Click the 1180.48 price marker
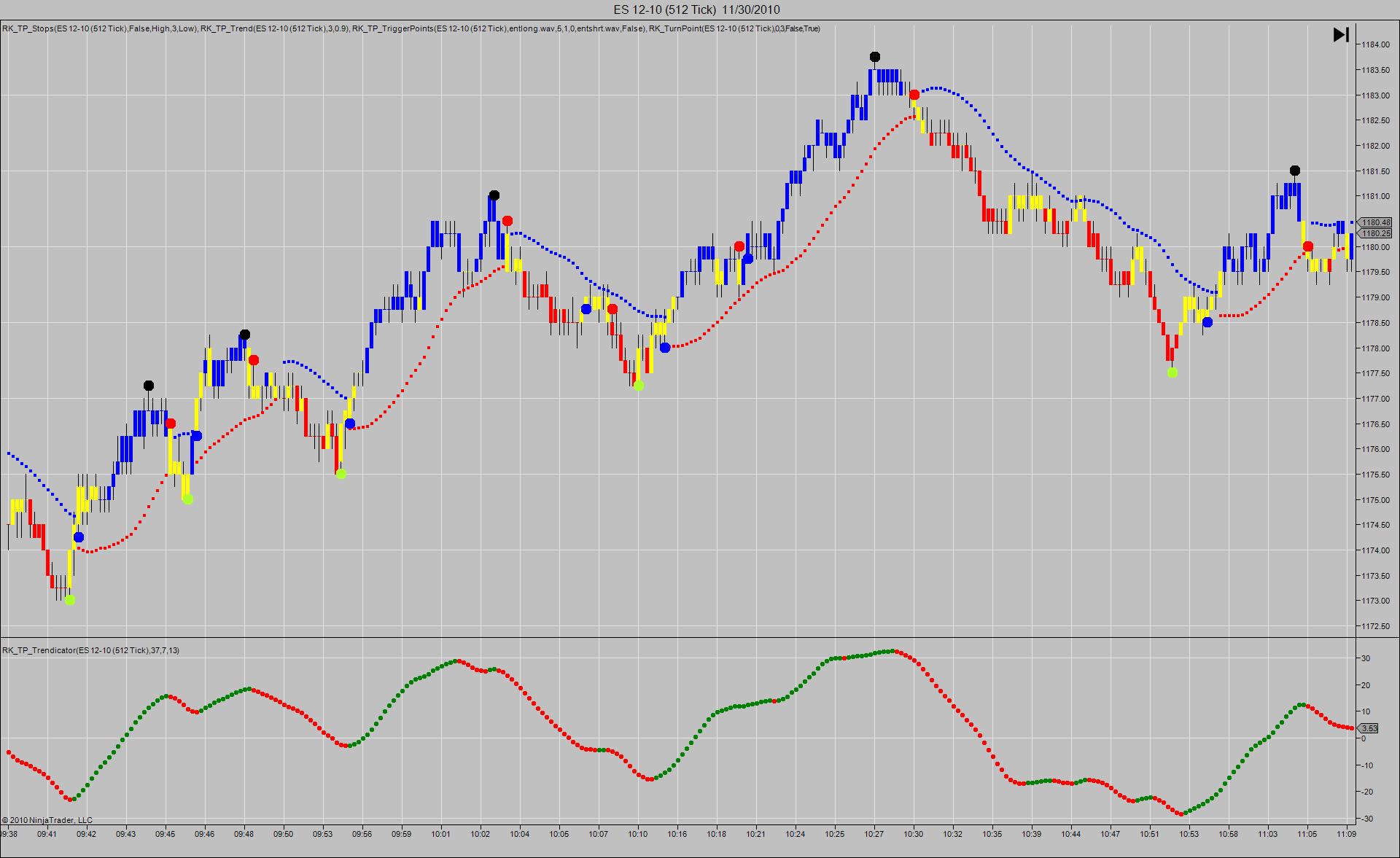Viewport: 1400px width, 858px height. 1375,222
